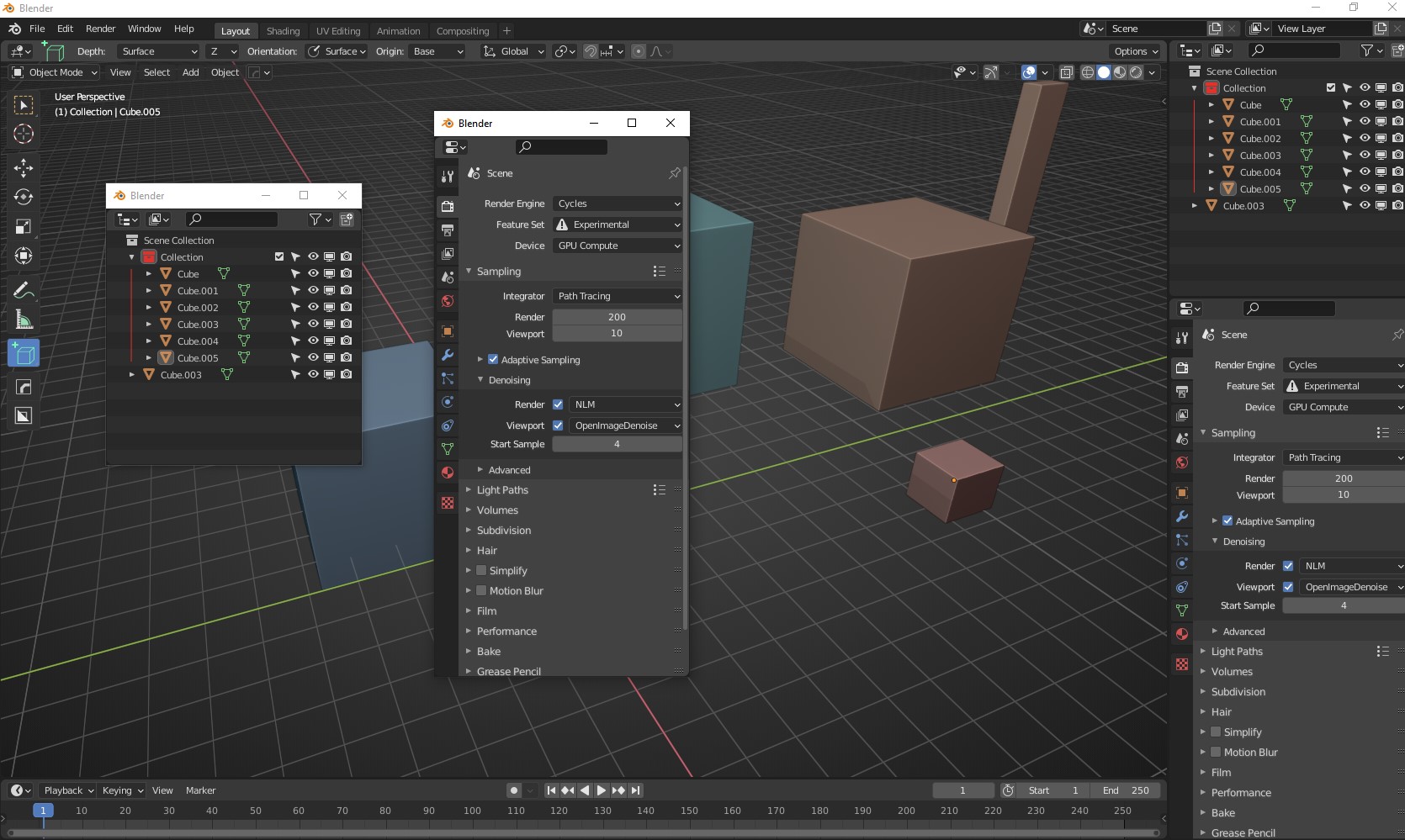Screen dimensions: 1405x840
Task: Uncheck Render denoising in floating properties window
Action: [558, 404]
